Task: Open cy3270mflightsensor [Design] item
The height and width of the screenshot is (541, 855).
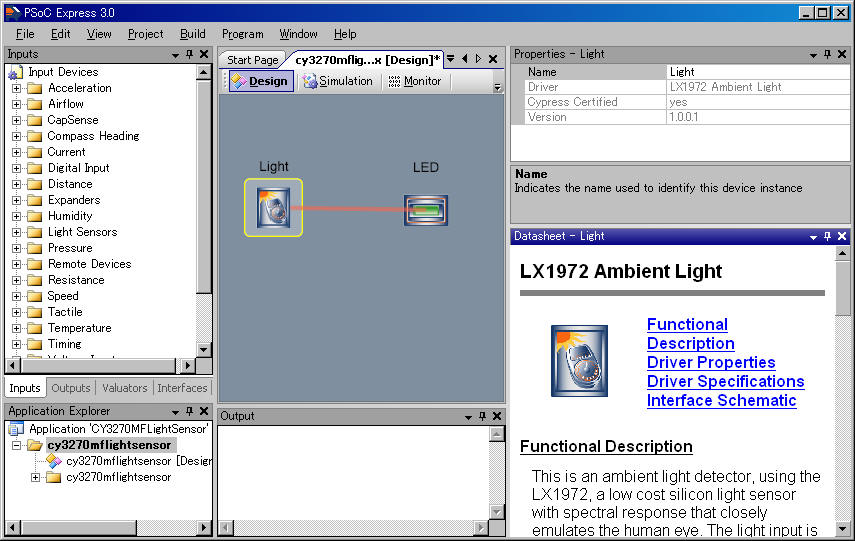Action: point(139,461)
